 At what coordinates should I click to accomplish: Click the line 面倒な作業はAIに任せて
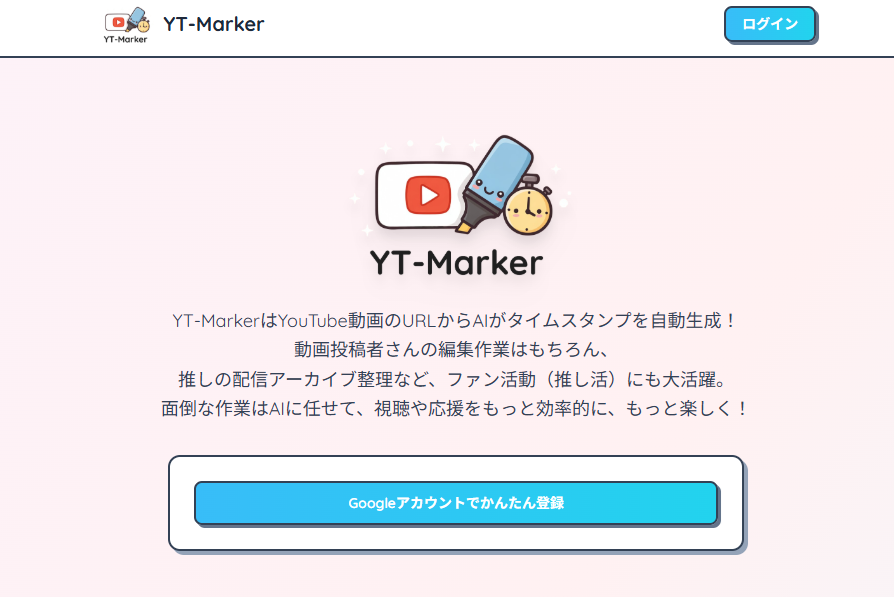[455, 409]
